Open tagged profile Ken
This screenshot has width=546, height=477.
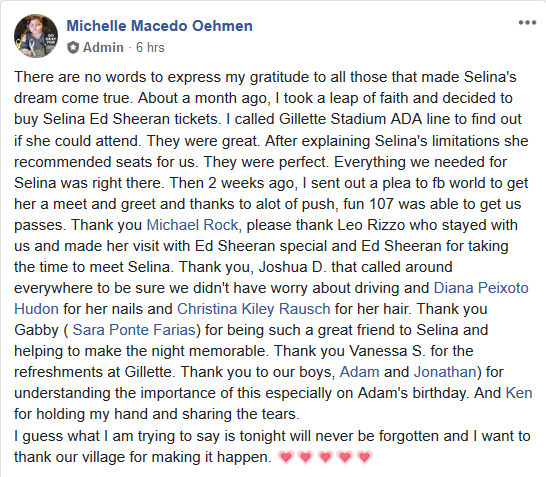(519, 393)
